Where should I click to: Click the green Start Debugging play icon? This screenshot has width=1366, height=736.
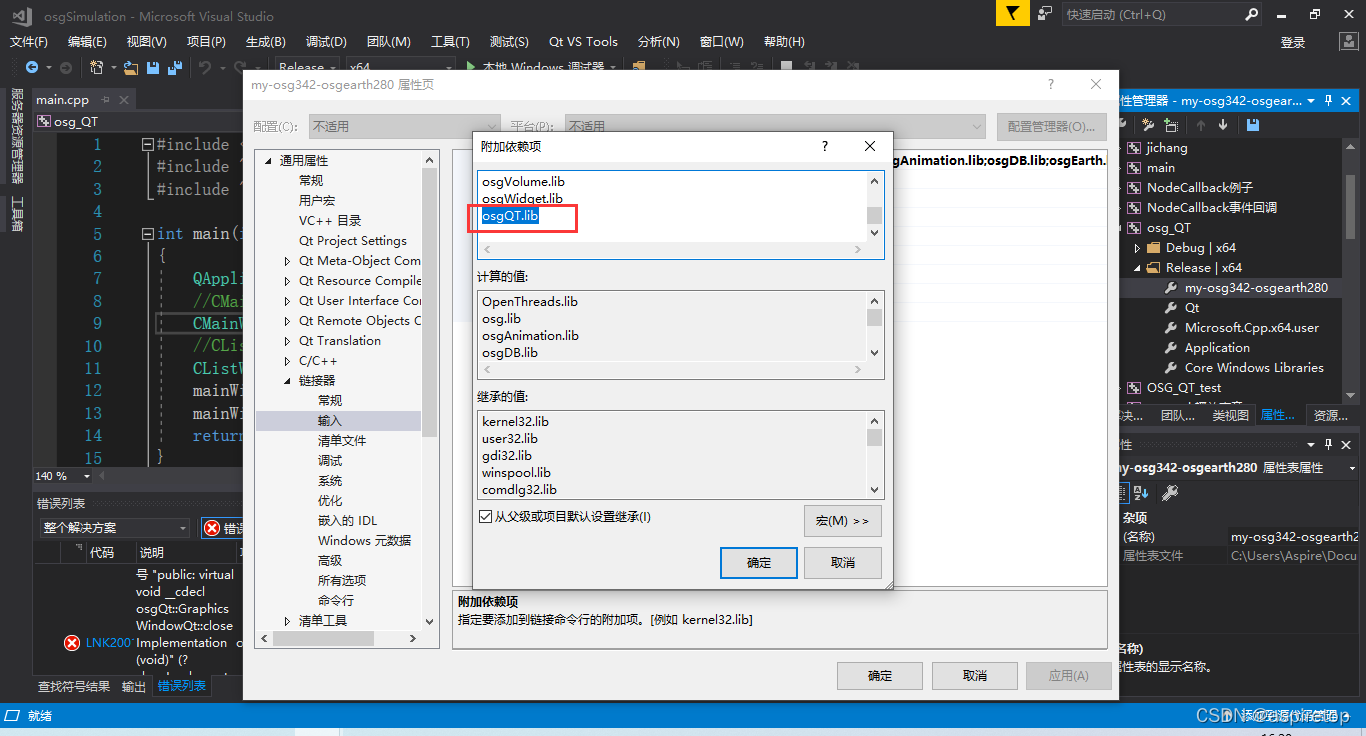click(x=471, y=67)
